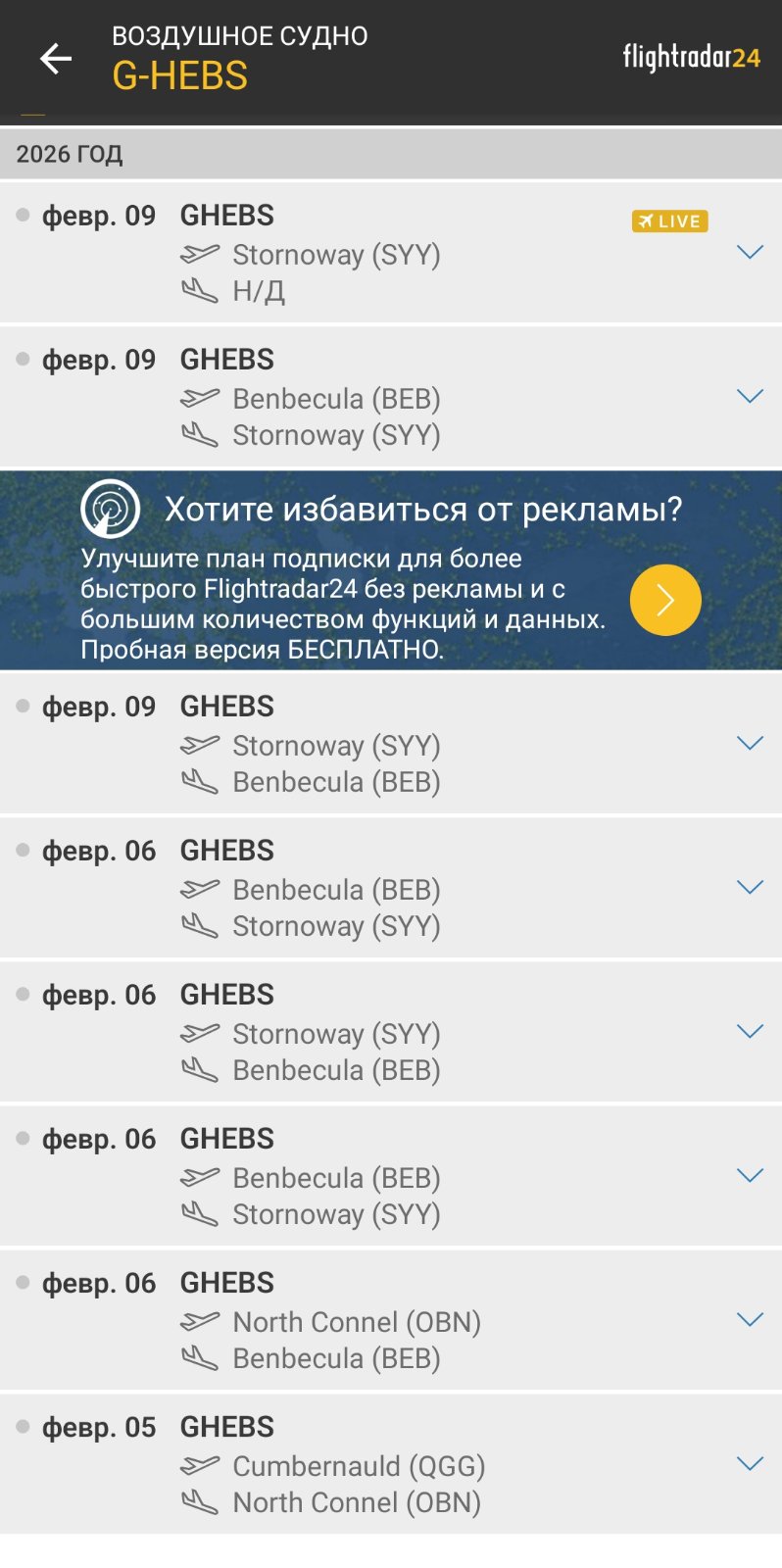Expand Feb 06 North Connel to Benbecula flight
This screenshot has height=1568, width=782.
click(750, 1319)
